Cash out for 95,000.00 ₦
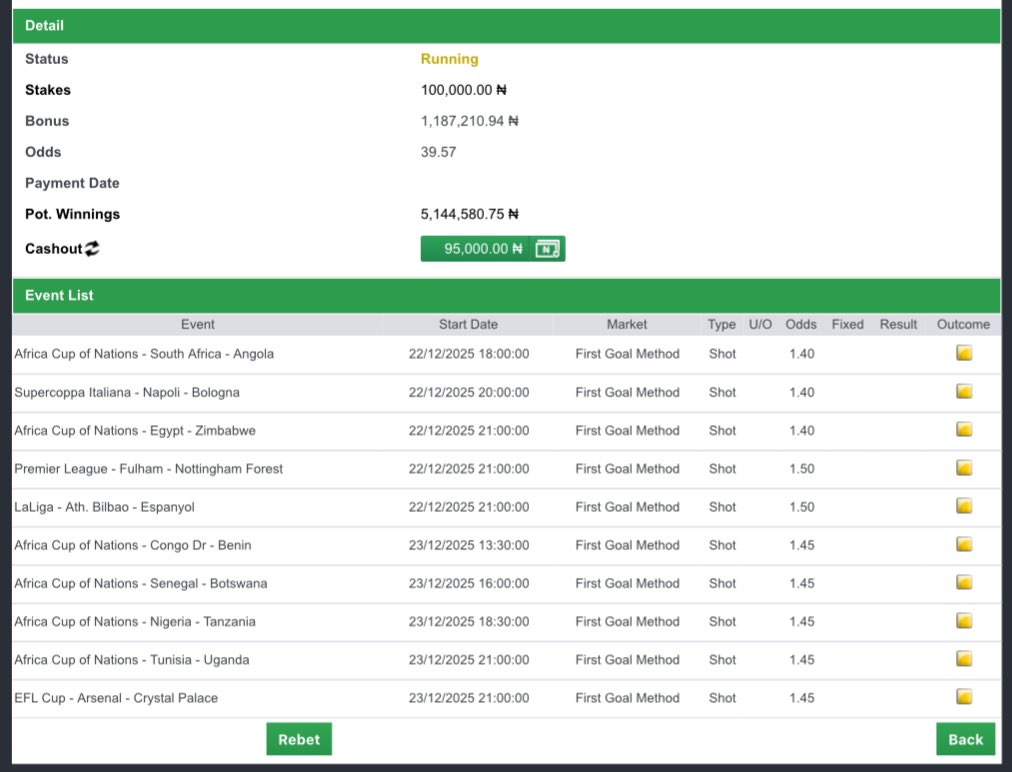The image size is (1012, 772). coord(492,249)
